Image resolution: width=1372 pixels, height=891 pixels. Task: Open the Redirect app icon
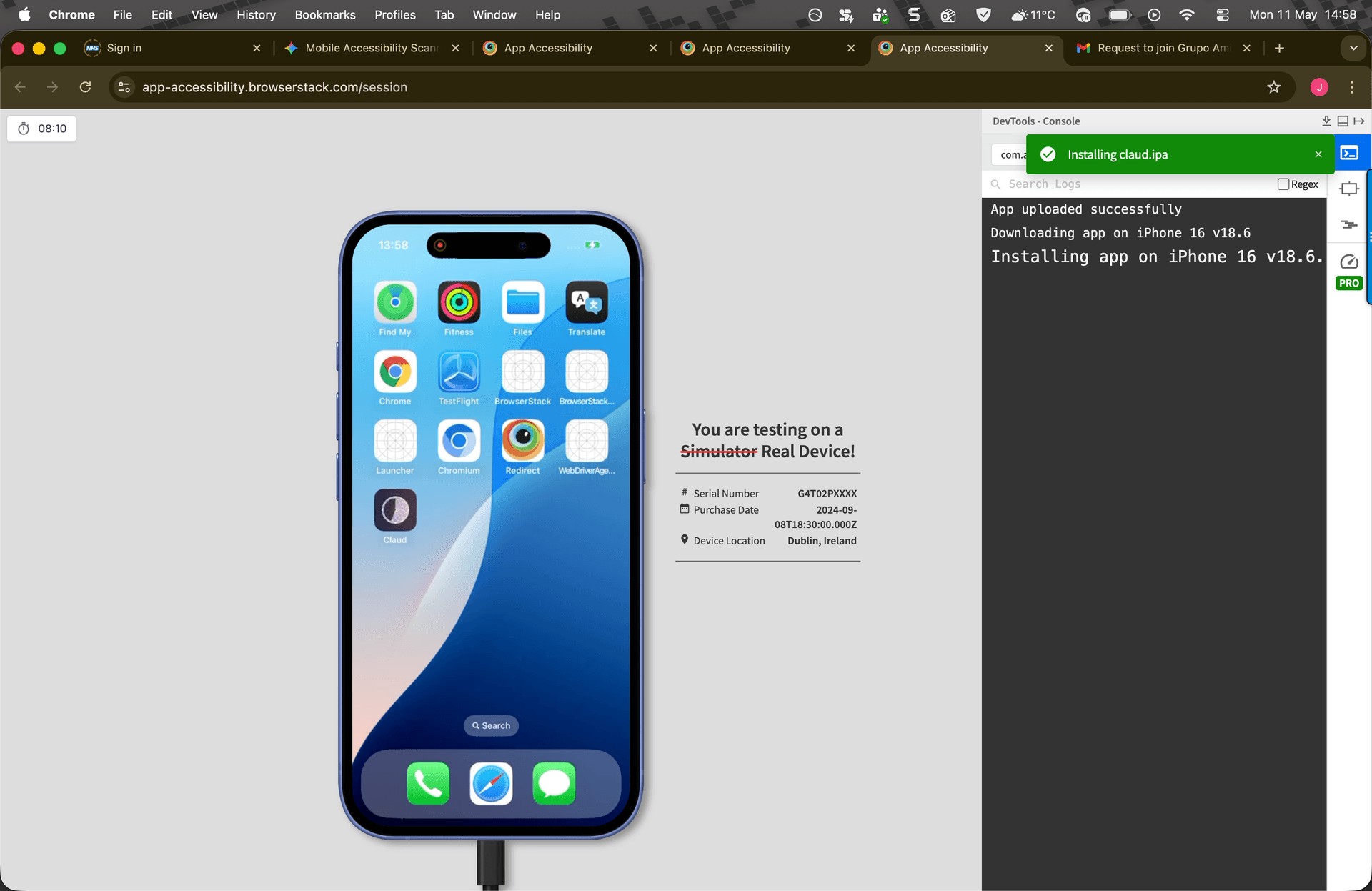pyautogui.click(x=522, y=441)
